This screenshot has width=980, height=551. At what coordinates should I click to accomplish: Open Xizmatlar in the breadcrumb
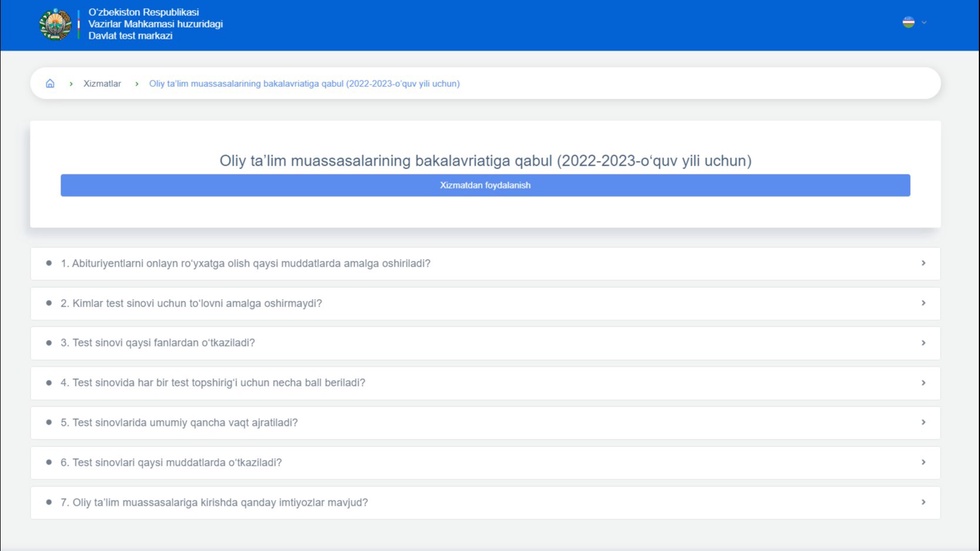(x=102, y=84)
